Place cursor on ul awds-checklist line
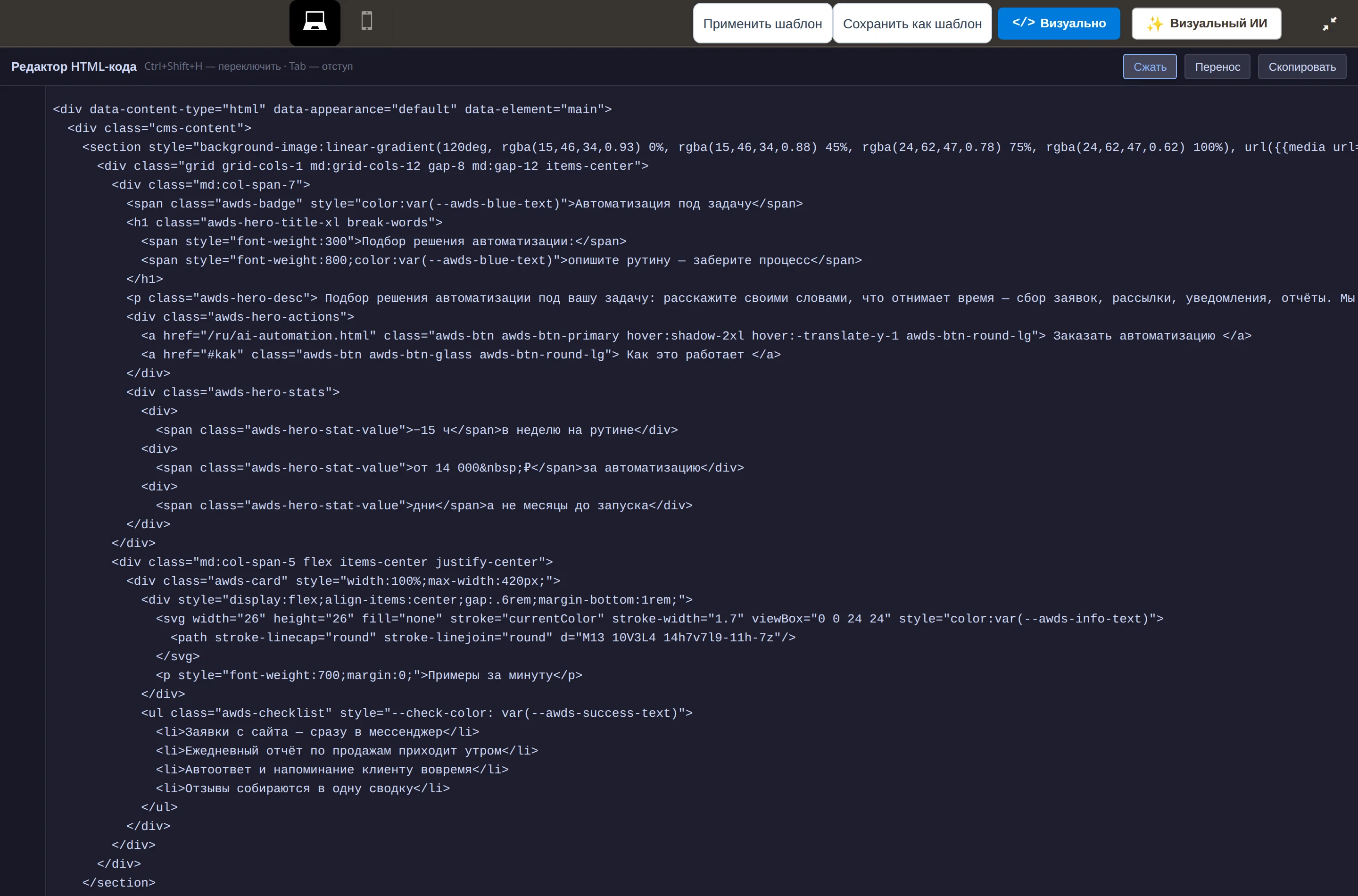The width and height of the screenshot is (1358, 896). coord(417,713)
